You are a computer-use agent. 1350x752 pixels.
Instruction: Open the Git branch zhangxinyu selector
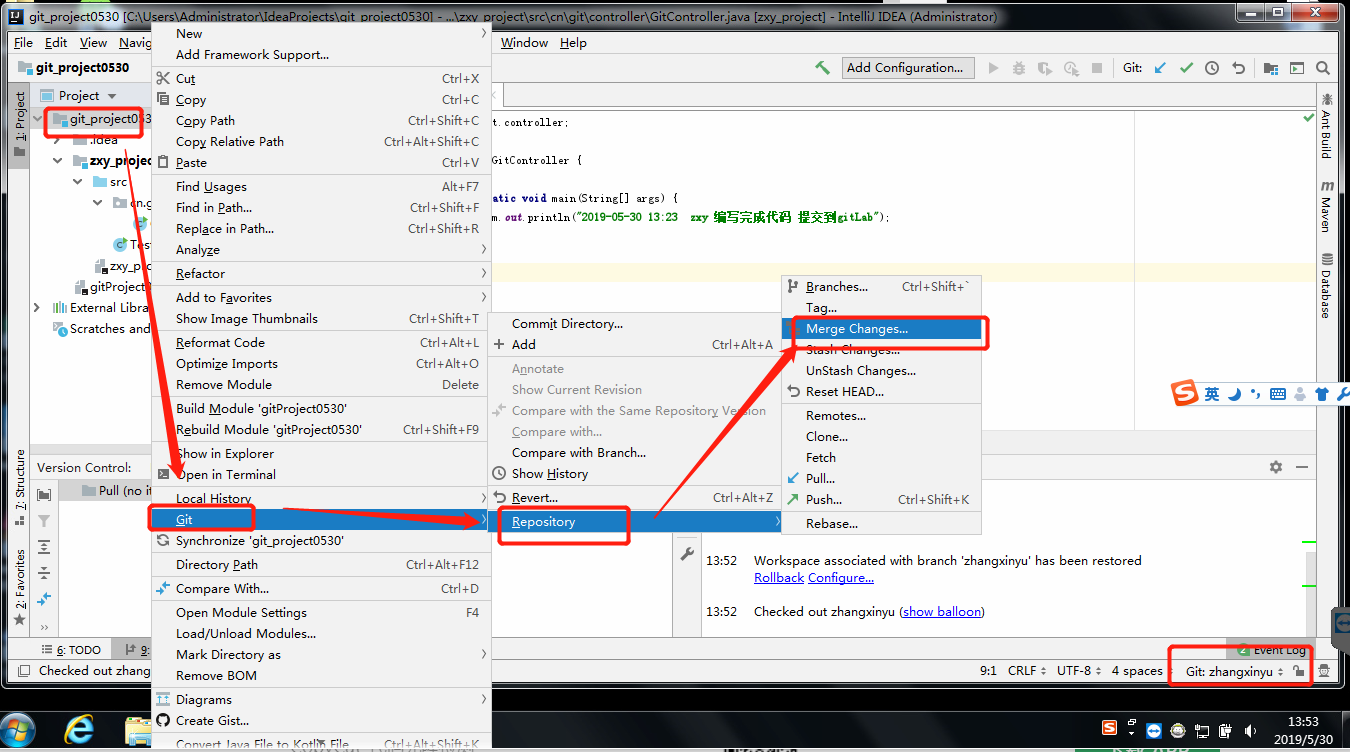pos(1235,671)
